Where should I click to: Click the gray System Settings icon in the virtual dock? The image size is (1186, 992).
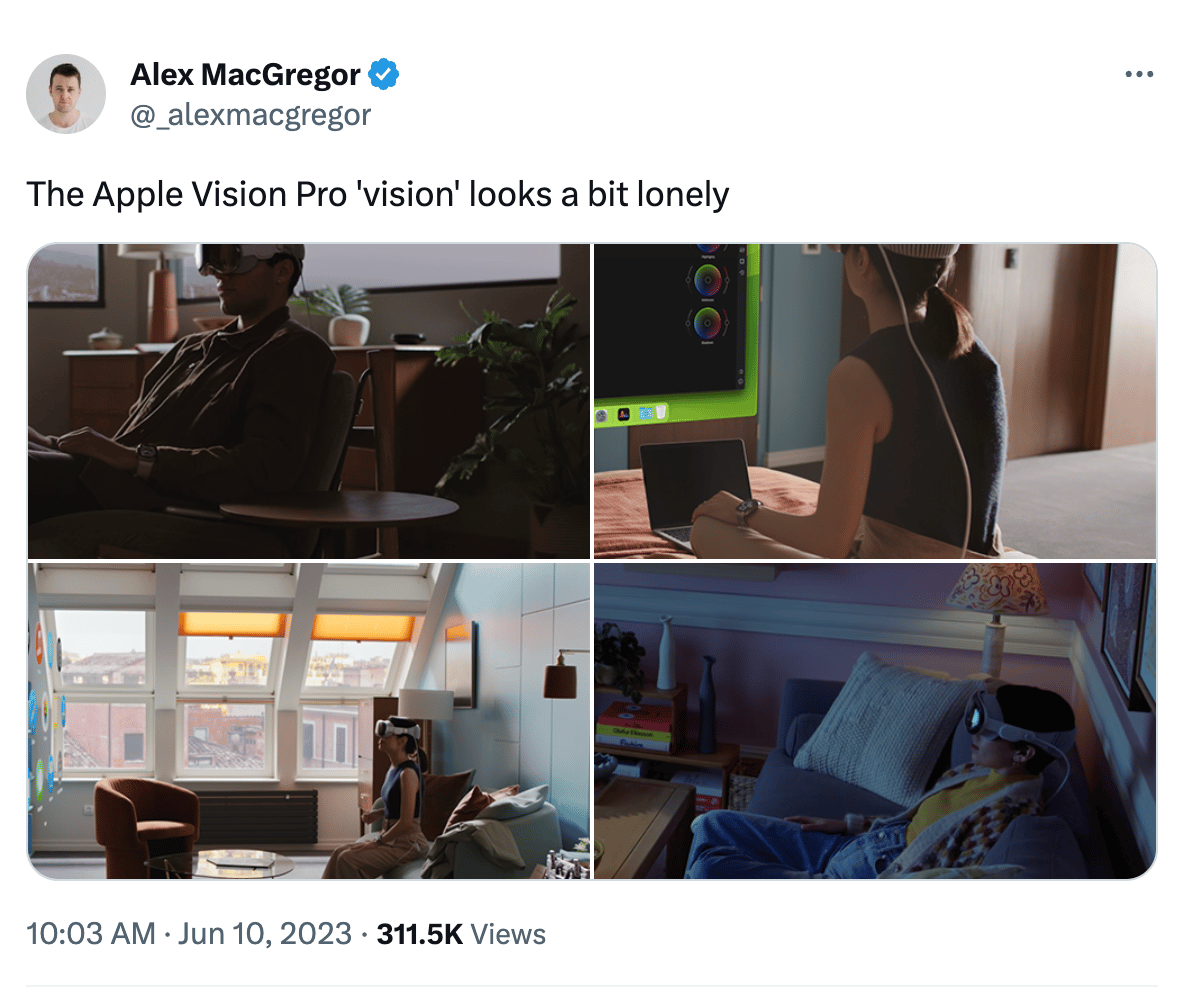coord(601,415)
